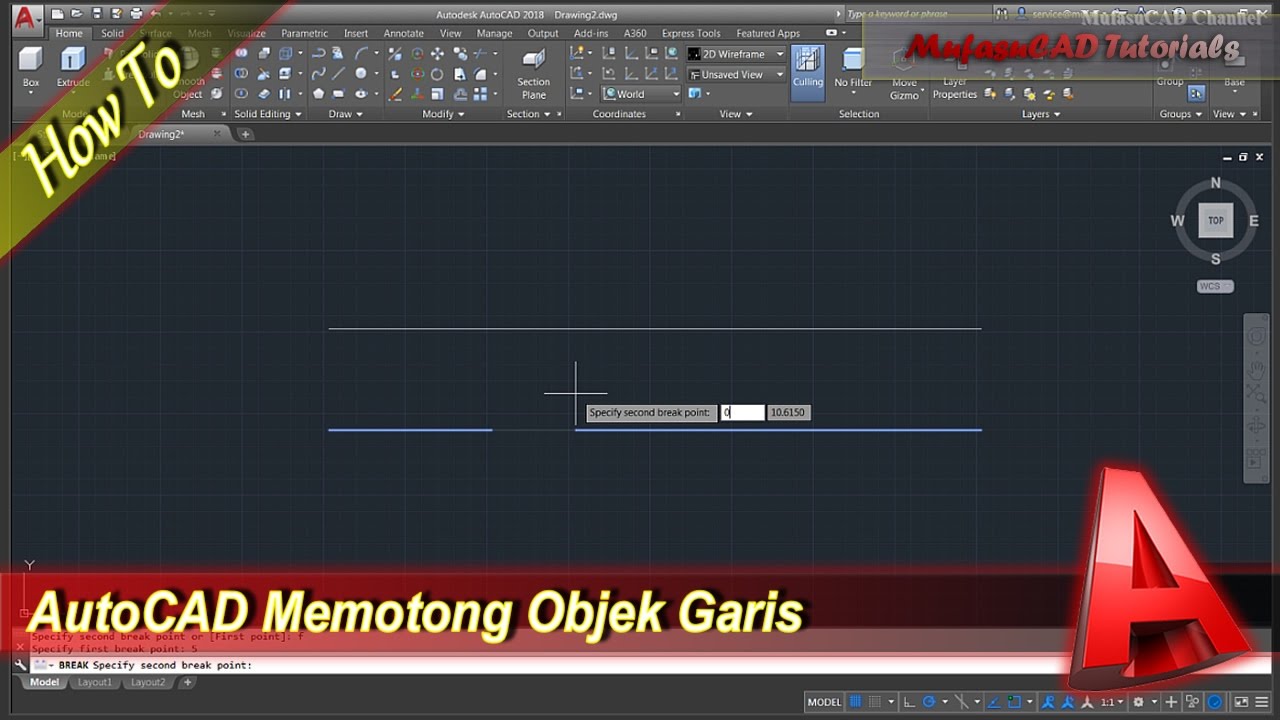
Task: Click TOP face on the ViewCube
Action: 1215,220
